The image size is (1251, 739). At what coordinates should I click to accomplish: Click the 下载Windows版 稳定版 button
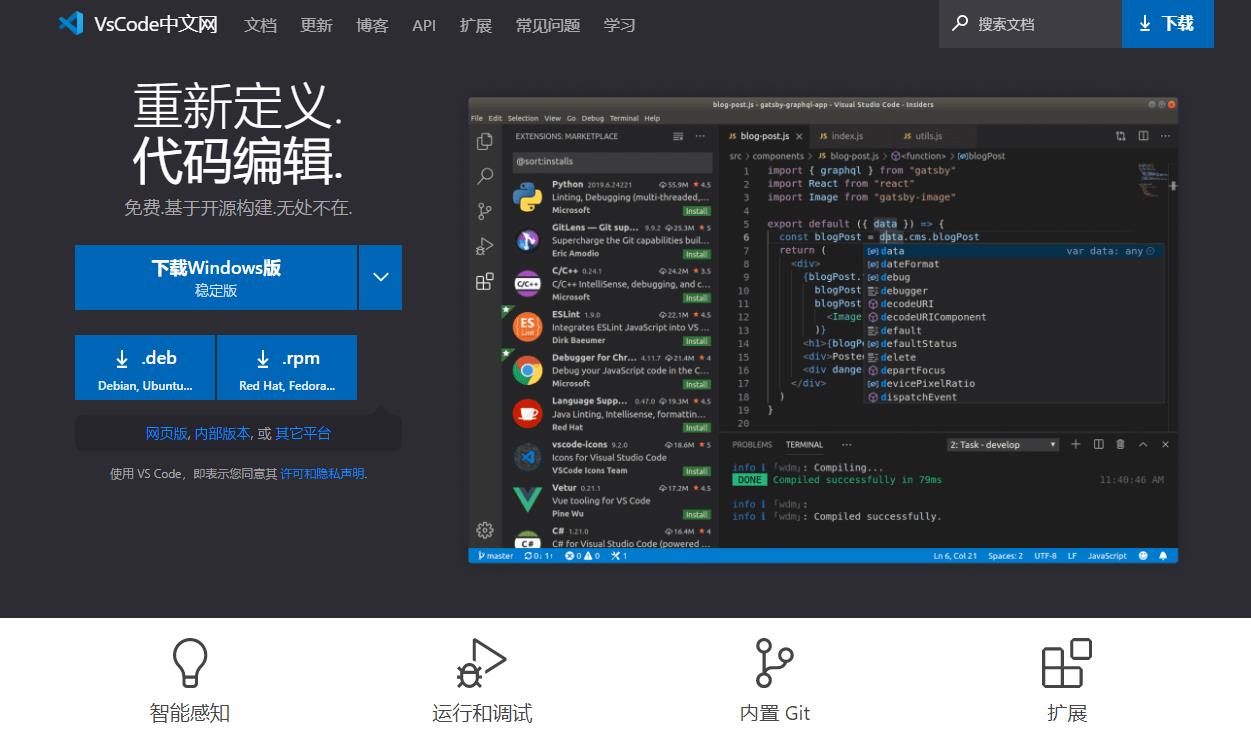(x=216, y=278)
